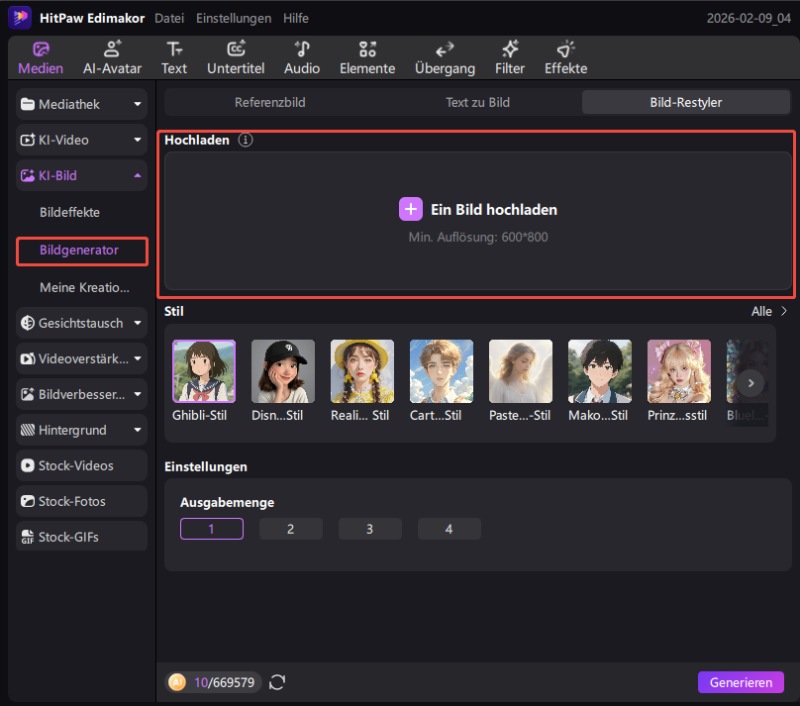The width and height of the screenshot is (800, 706).
Task: Open the Untertitel toolbar section
Action: tap(235, 58)
